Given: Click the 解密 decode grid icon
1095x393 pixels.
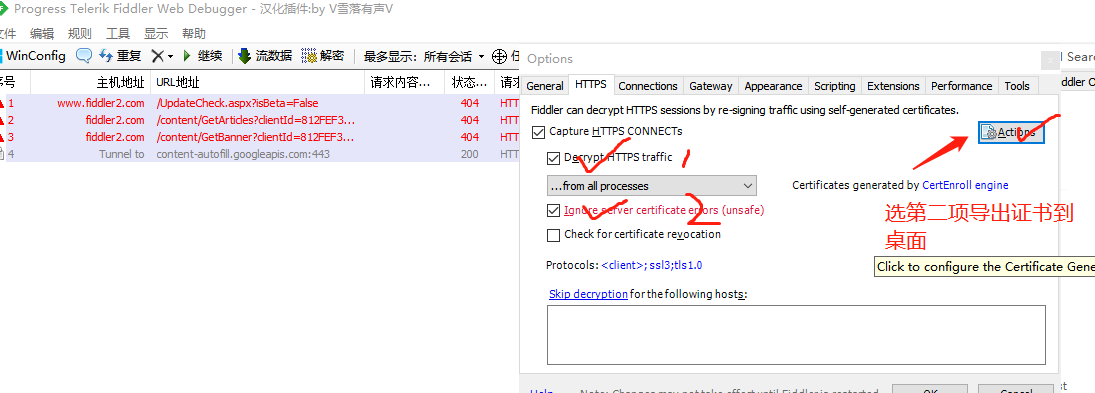Looking at the screenshot, I should [x=309, y=56].
